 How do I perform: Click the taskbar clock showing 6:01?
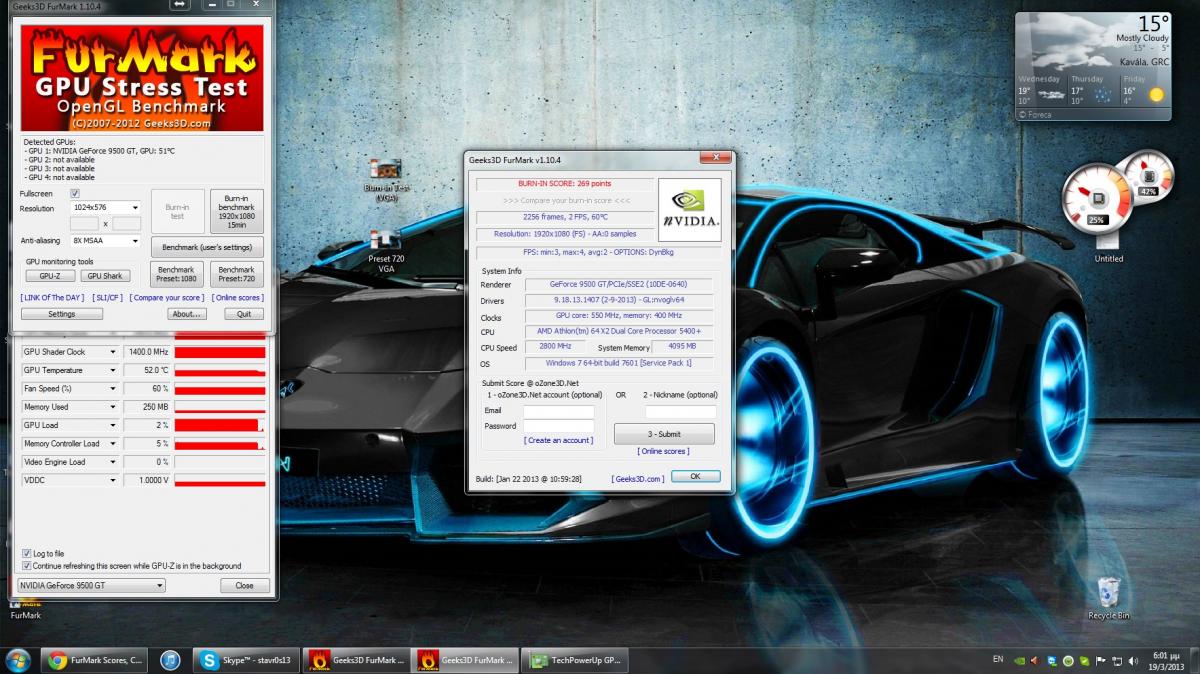click(1168, 661)
